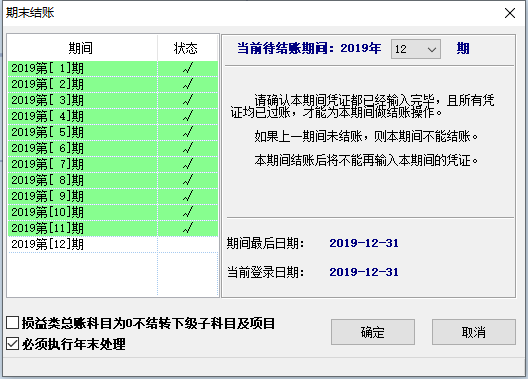The image size is (528, 379).
Task: Close the 期末结账 dialog window
Action: click(510, 13)
